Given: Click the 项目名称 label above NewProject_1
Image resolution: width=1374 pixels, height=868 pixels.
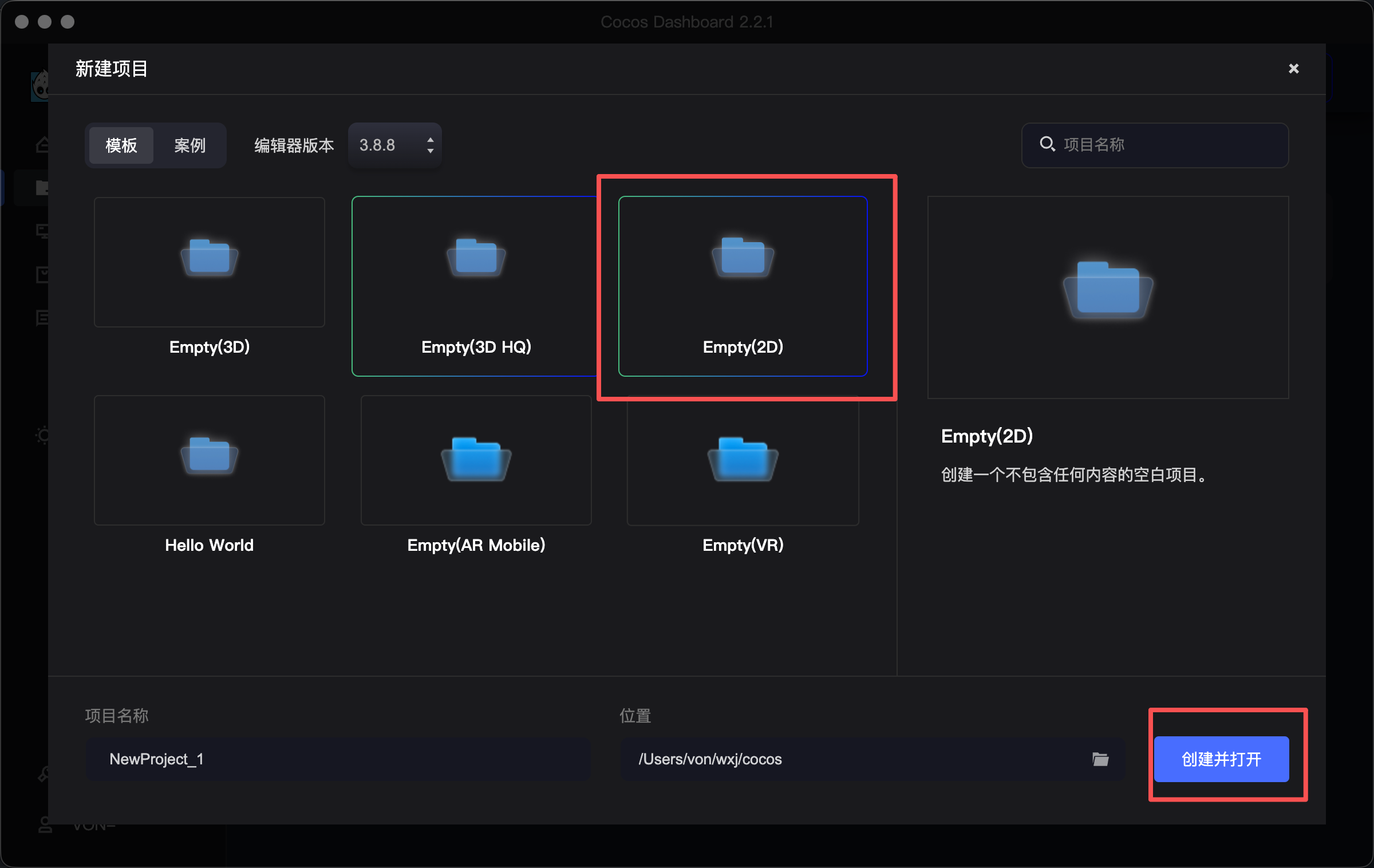Looking at the screenshot, I should point(117,716).
